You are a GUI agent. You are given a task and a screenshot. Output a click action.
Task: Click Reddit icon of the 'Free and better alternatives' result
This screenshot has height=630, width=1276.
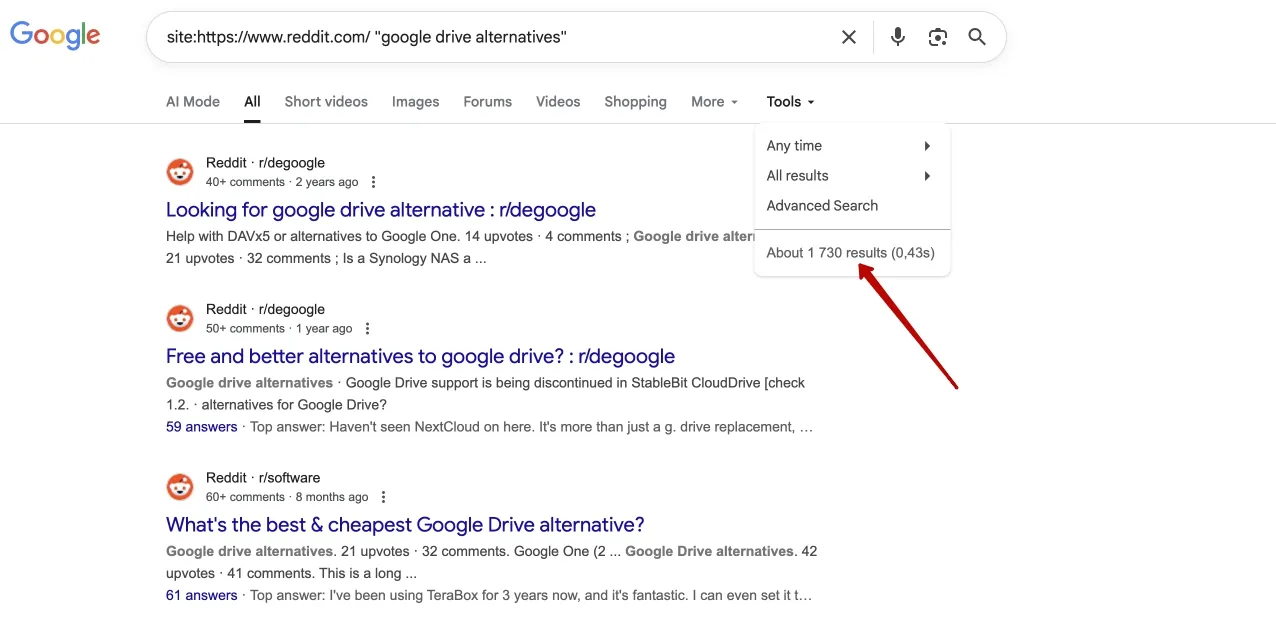pos(180,319)
